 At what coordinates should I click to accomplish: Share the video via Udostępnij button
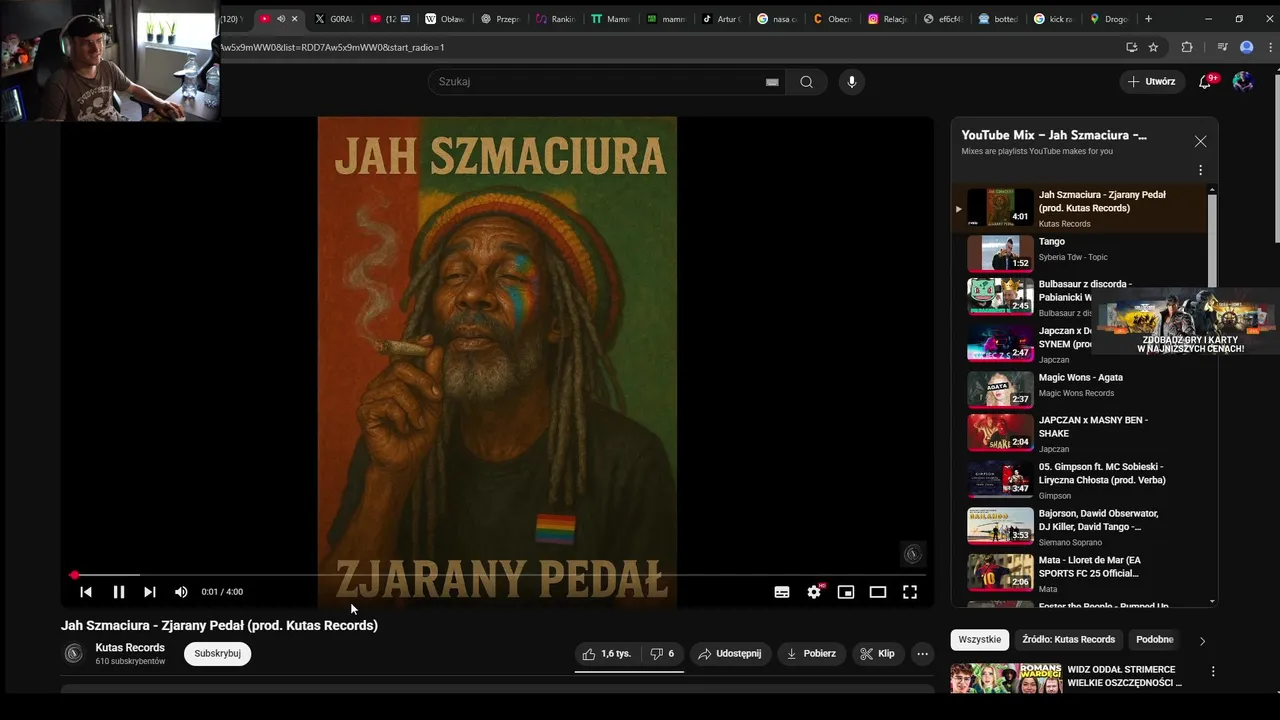[x=730, y=654]
